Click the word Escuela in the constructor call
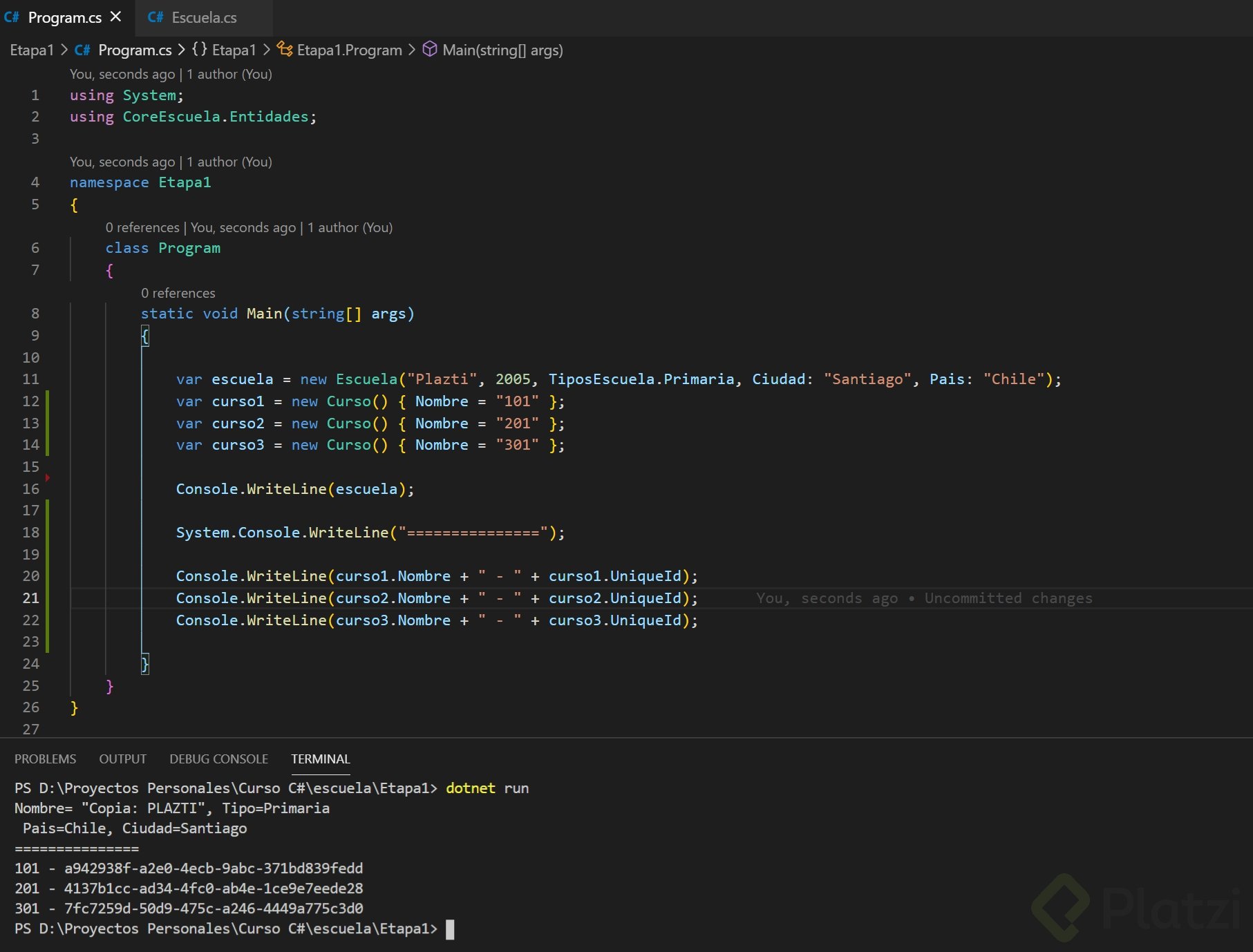 coord(367,379)
